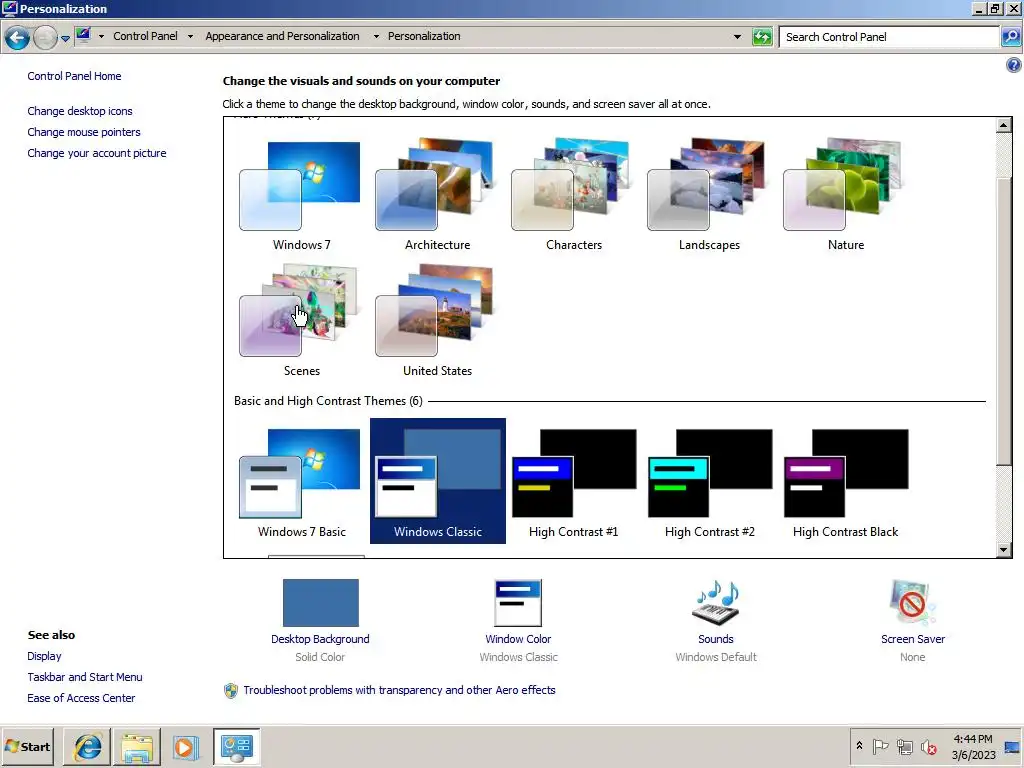Click the Control Panel taskbar button
Image resolution: width=1024 pixels, height=768 pixels.
click(x=236, y=746)
